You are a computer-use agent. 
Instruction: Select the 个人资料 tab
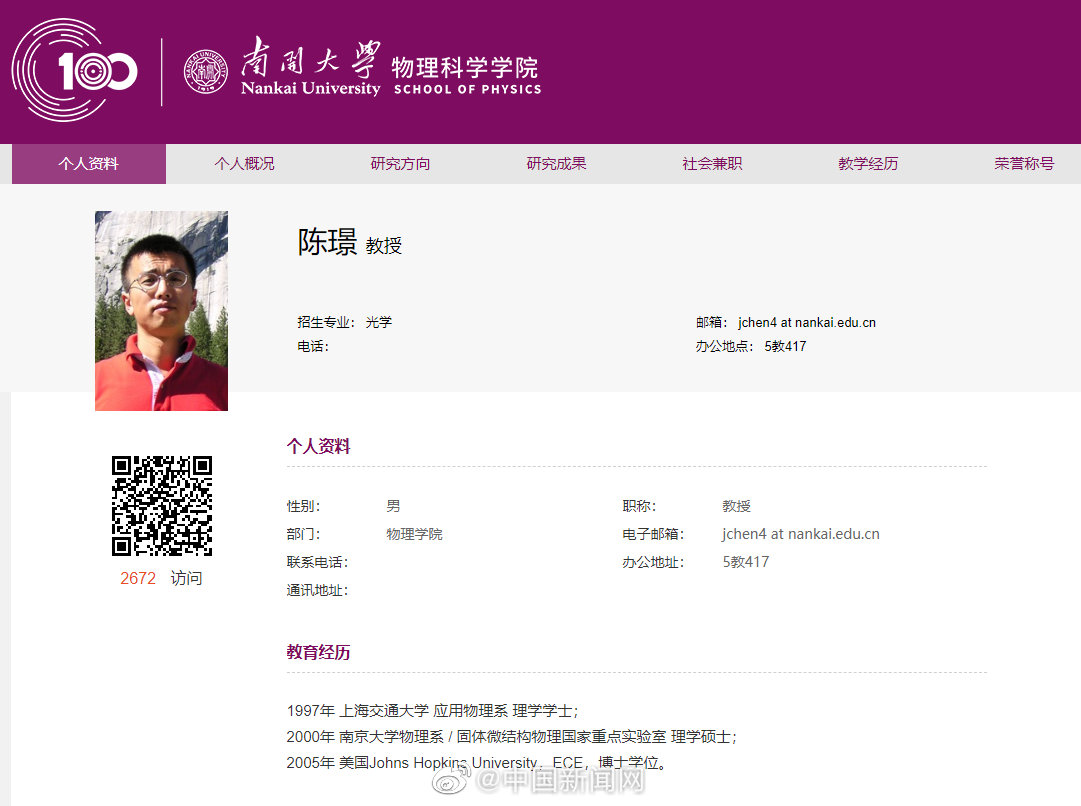(x=89, y=164)
